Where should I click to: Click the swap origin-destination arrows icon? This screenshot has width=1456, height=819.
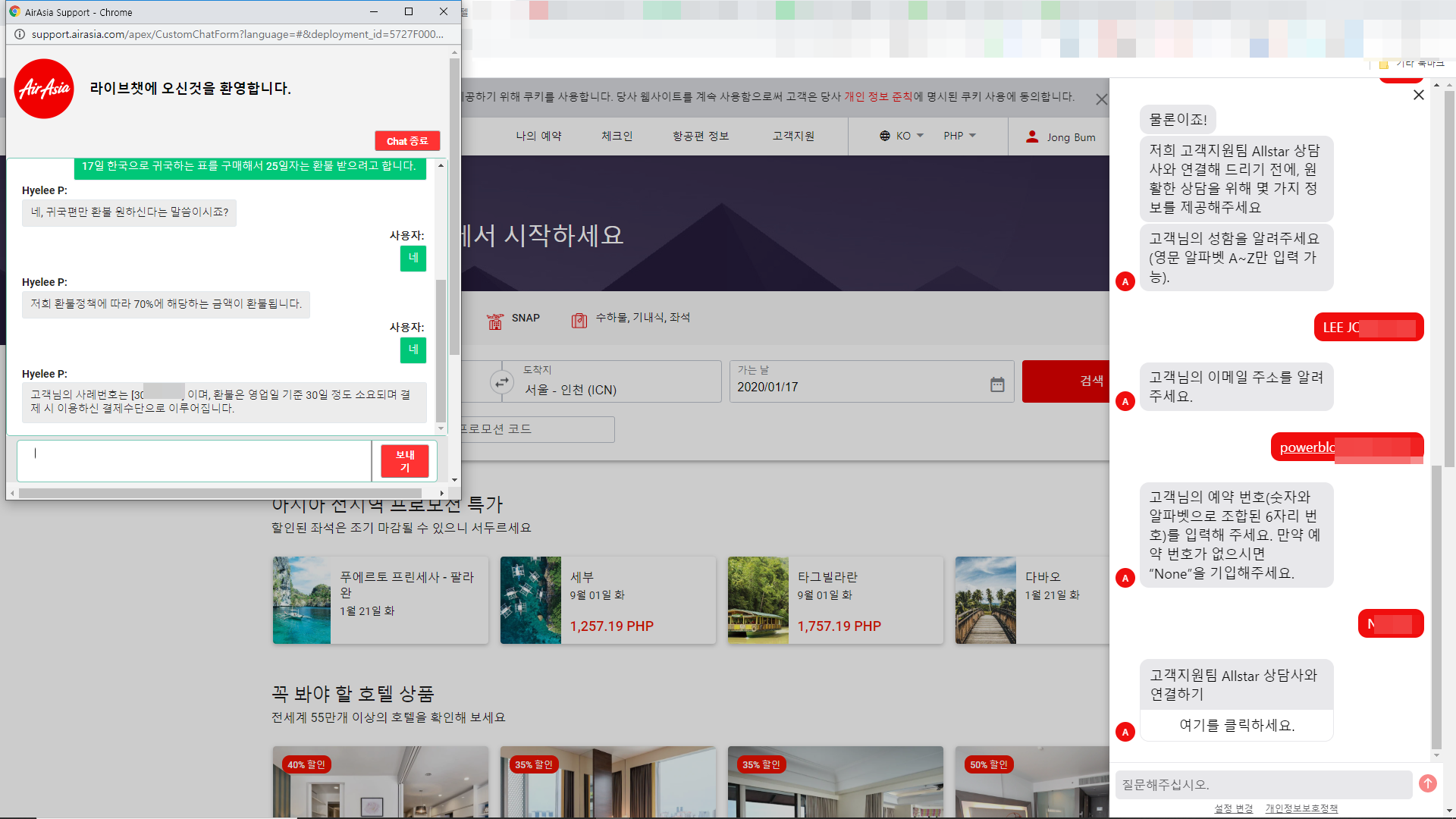tap(500, 382)
